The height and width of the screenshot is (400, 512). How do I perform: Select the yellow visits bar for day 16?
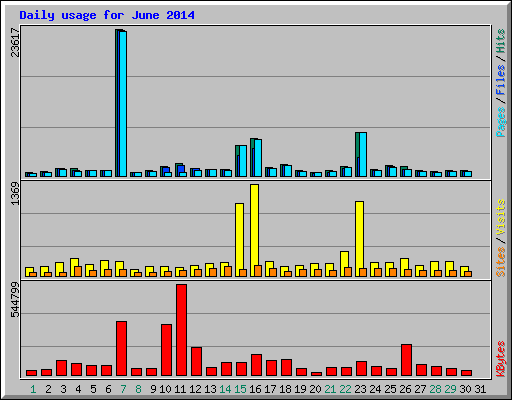pos(254,230)
